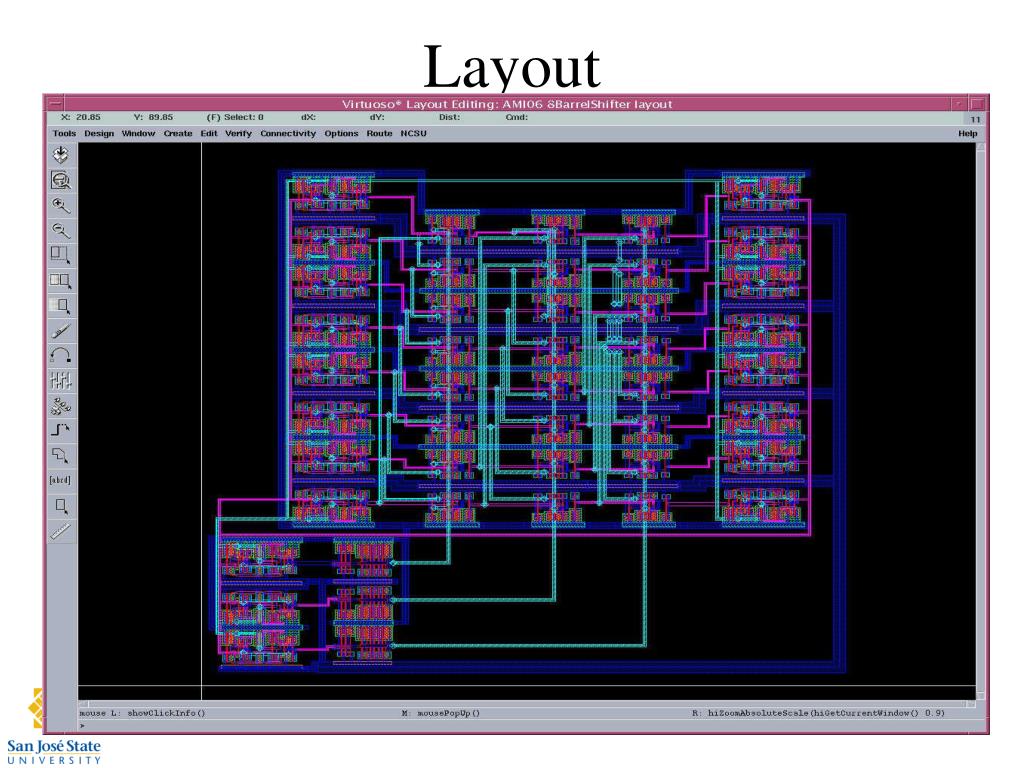Click the window number 11 indicator

point(975,120)
